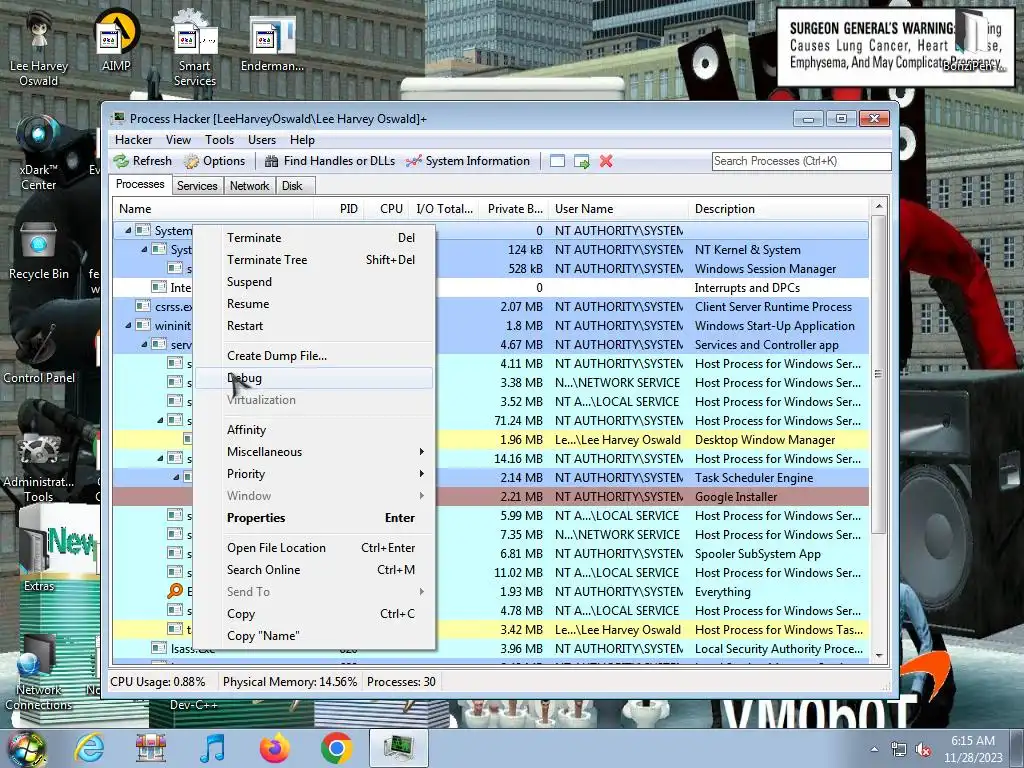
Task: Open xDark Center desktop icon
Action: tap(39, 153)
